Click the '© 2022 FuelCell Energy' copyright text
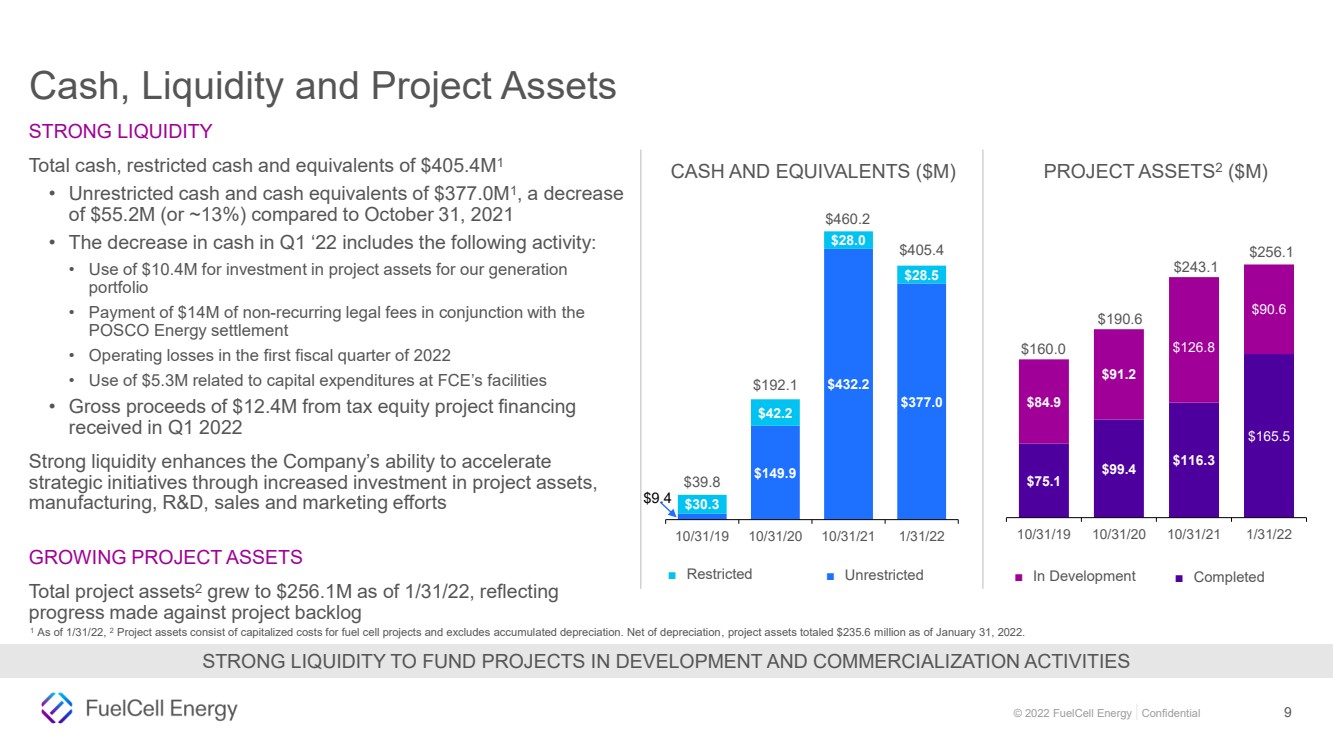 click(x=1072, y=713)
